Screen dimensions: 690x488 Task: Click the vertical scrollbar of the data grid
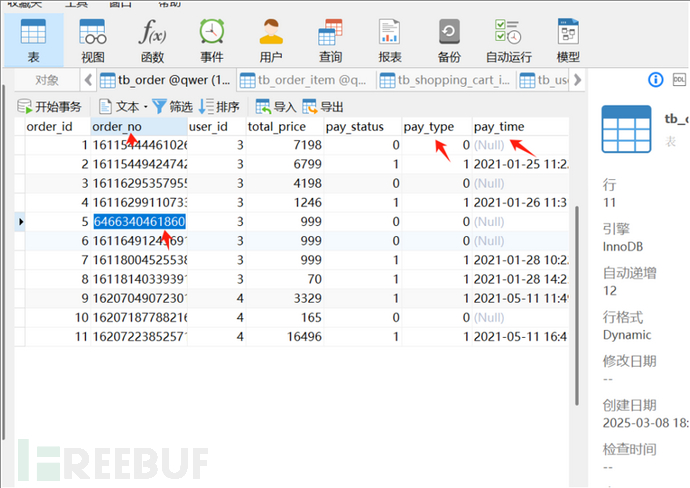point(576,305)
